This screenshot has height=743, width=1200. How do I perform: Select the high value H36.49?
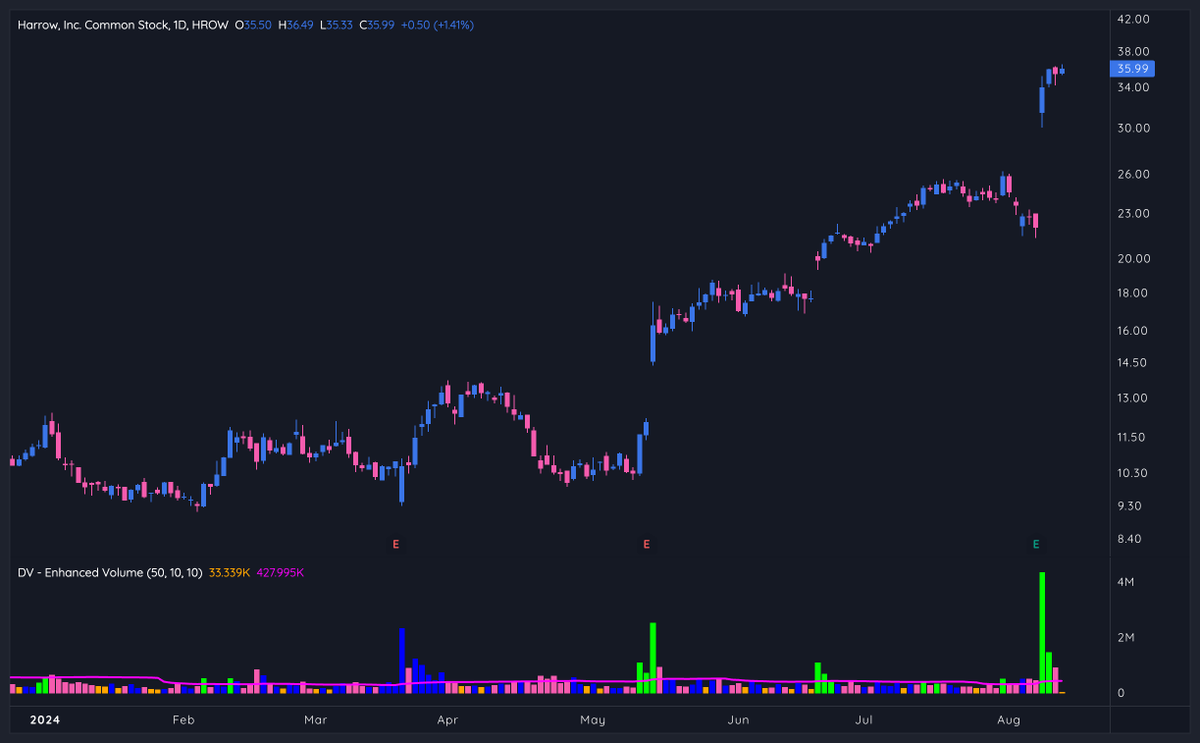tap(294, 24)
